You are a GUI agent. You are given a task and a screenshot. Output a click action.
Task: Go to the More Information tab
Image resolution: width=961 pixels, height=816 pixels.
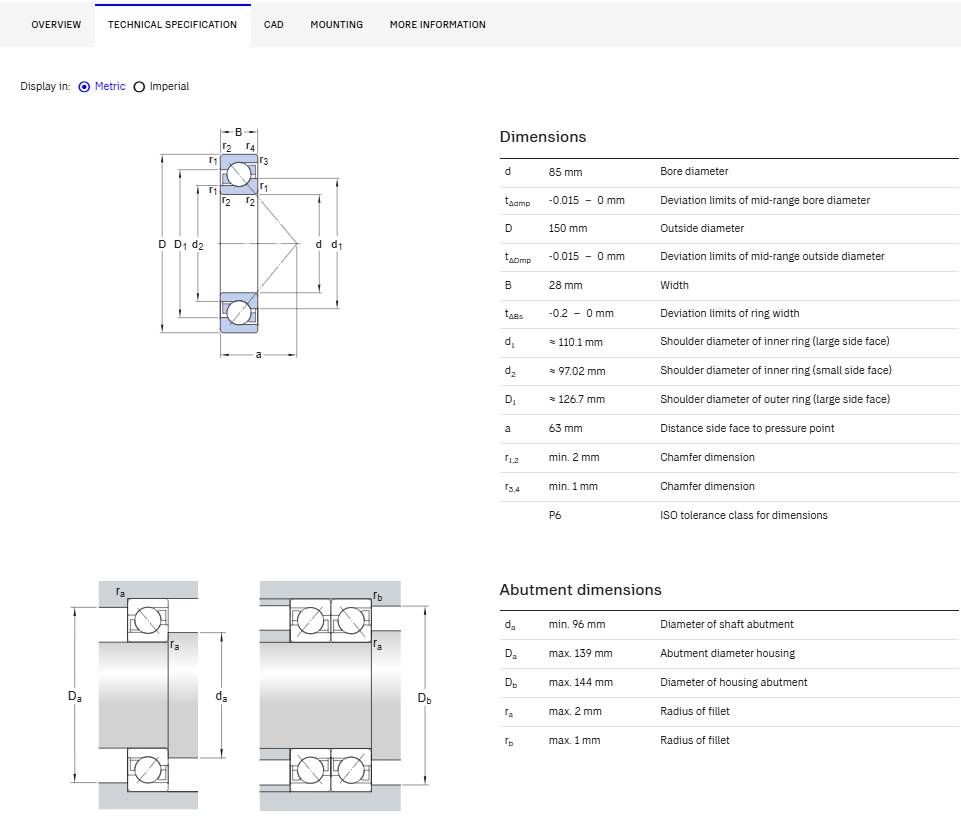click(x=438, y=25)
